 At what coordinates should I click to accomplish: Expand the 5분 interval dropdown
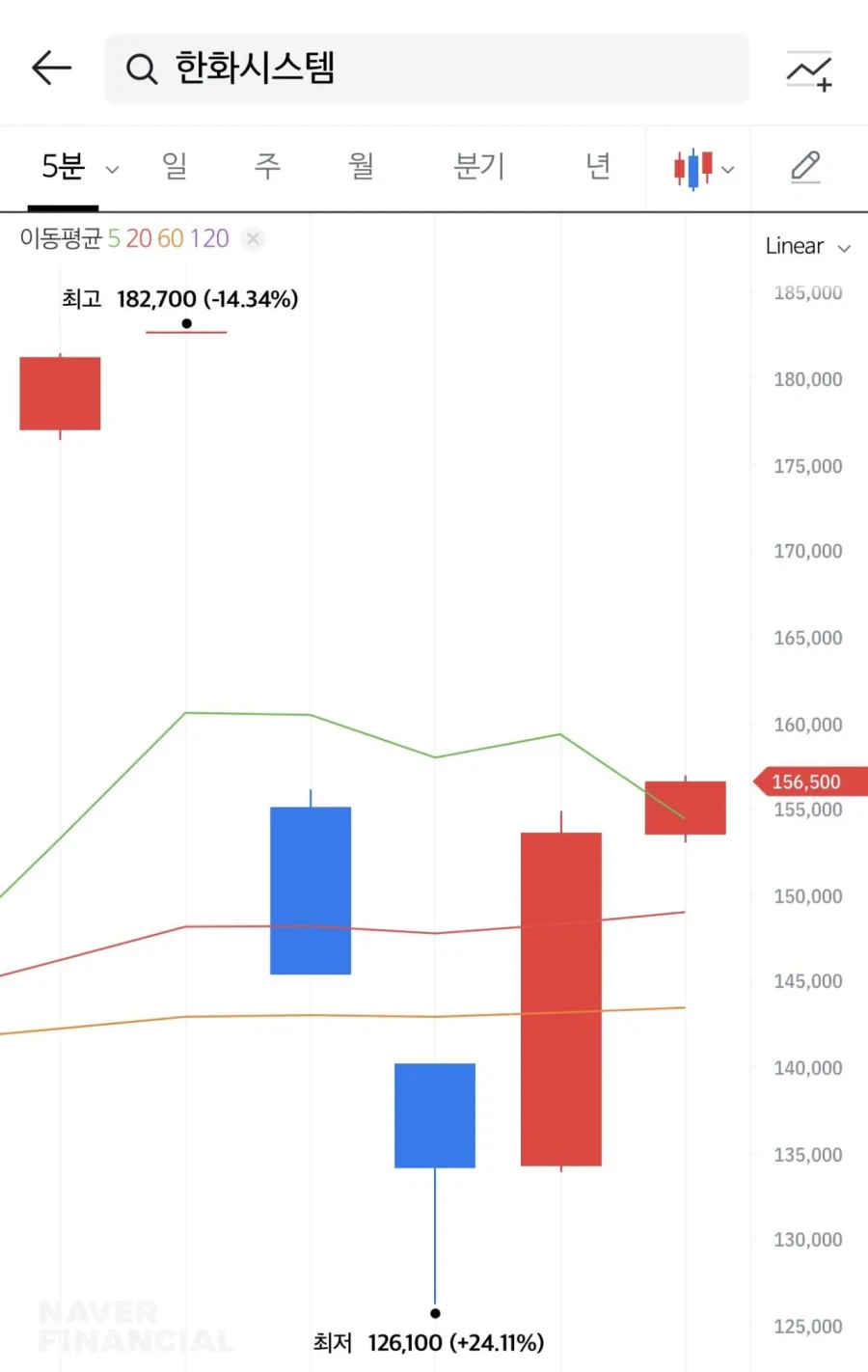[112, 170]
